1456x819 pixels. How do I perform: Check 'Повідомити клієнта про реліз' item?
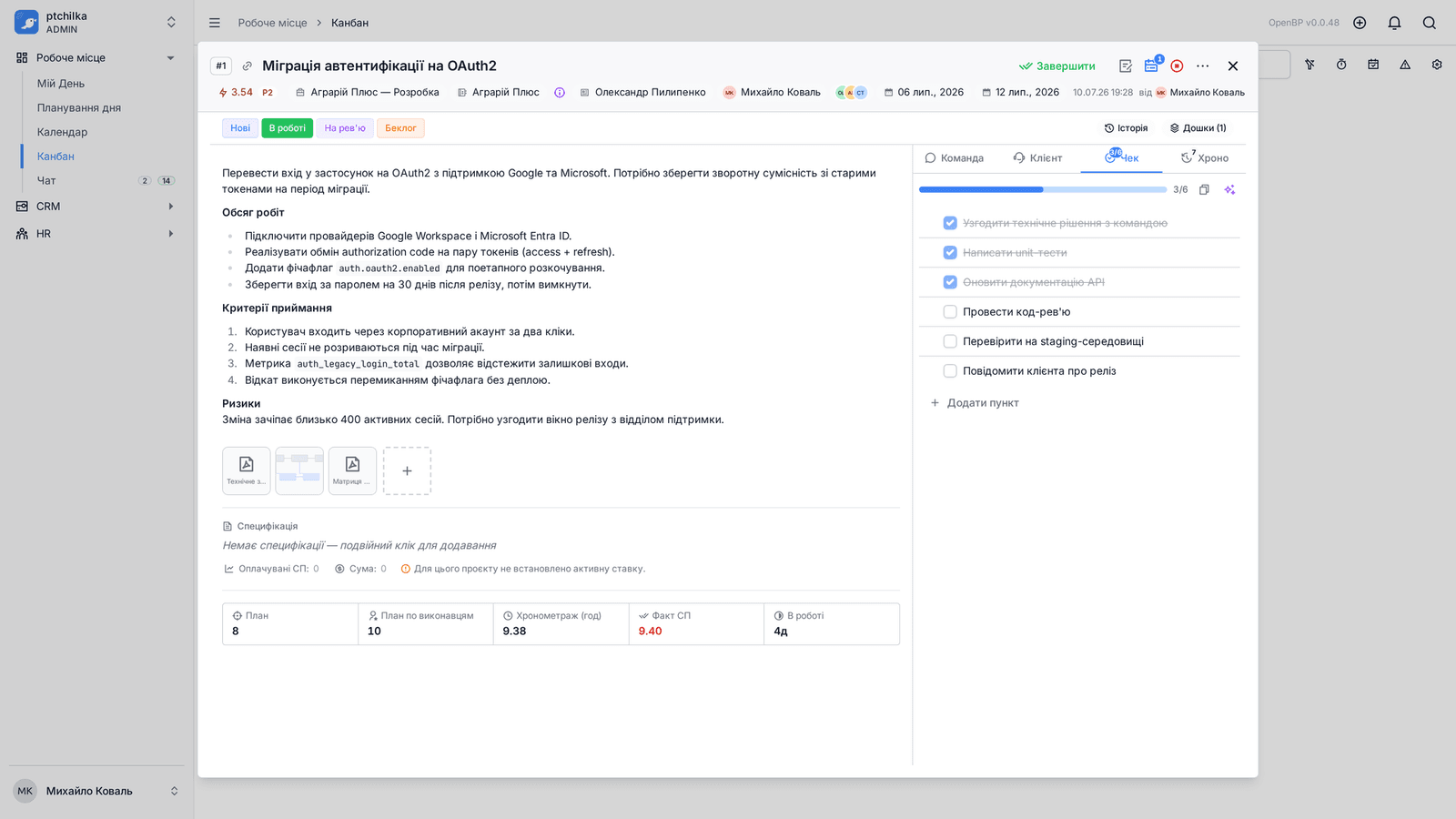point(950,371)
